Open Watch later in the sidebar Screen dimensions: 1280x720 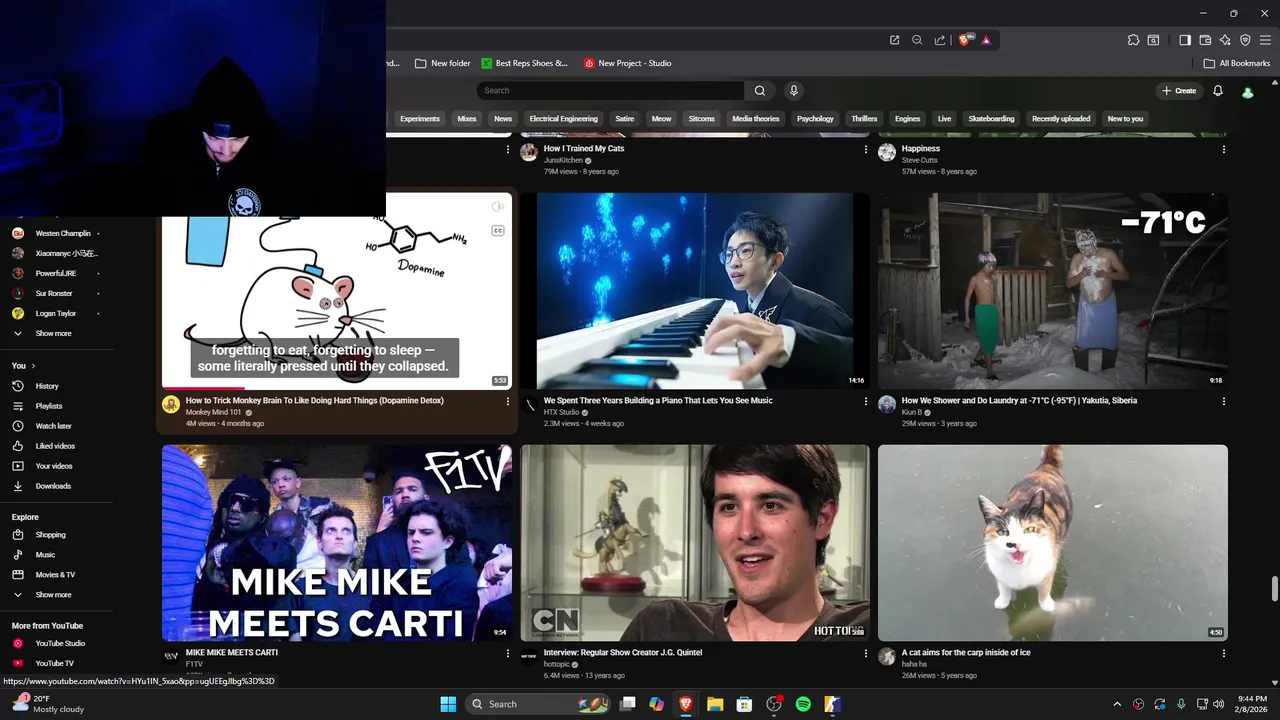[x=56, y=426]
